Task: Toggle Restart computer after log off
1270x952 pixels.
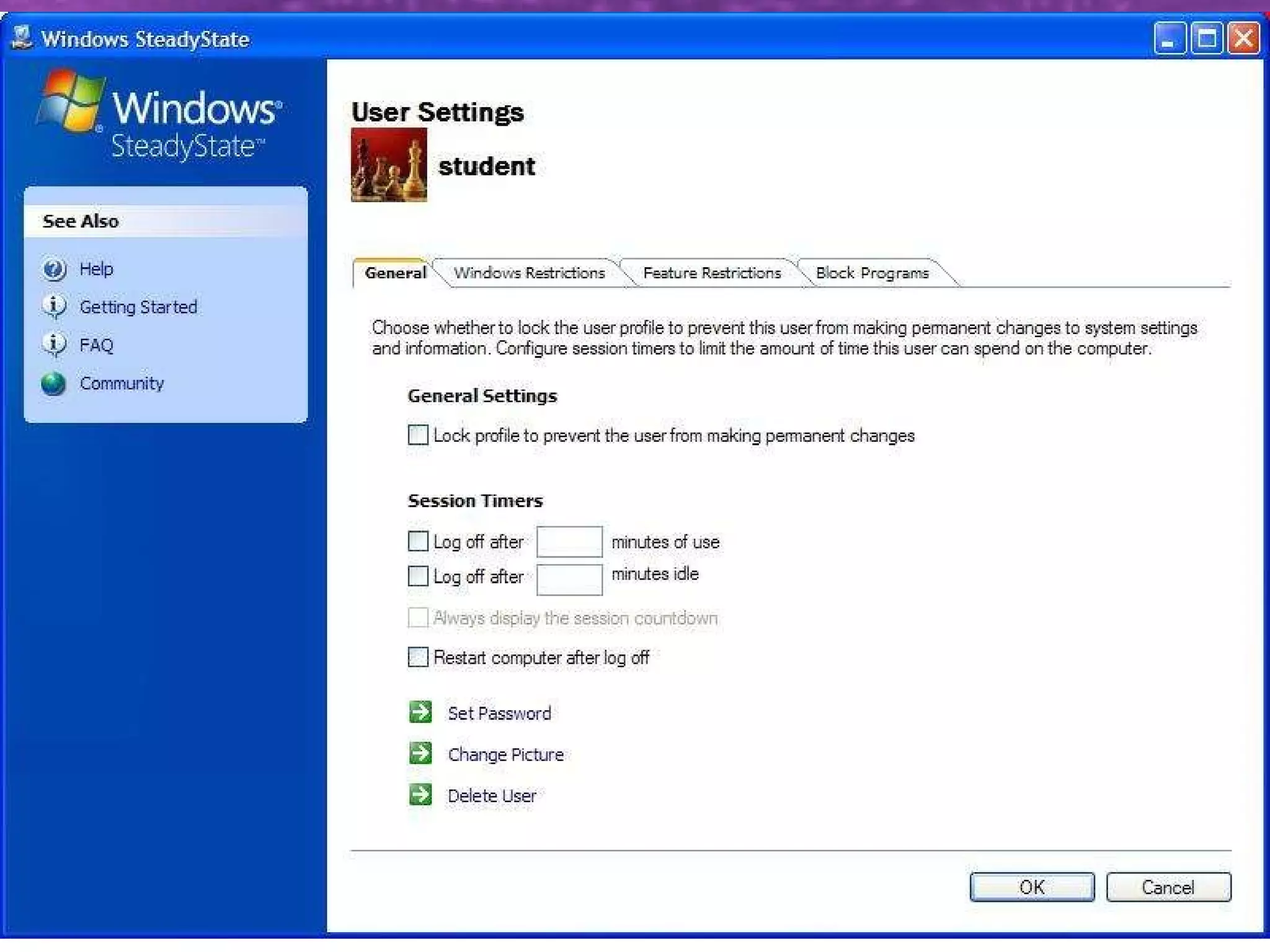Action: click(x=418, y=657)
